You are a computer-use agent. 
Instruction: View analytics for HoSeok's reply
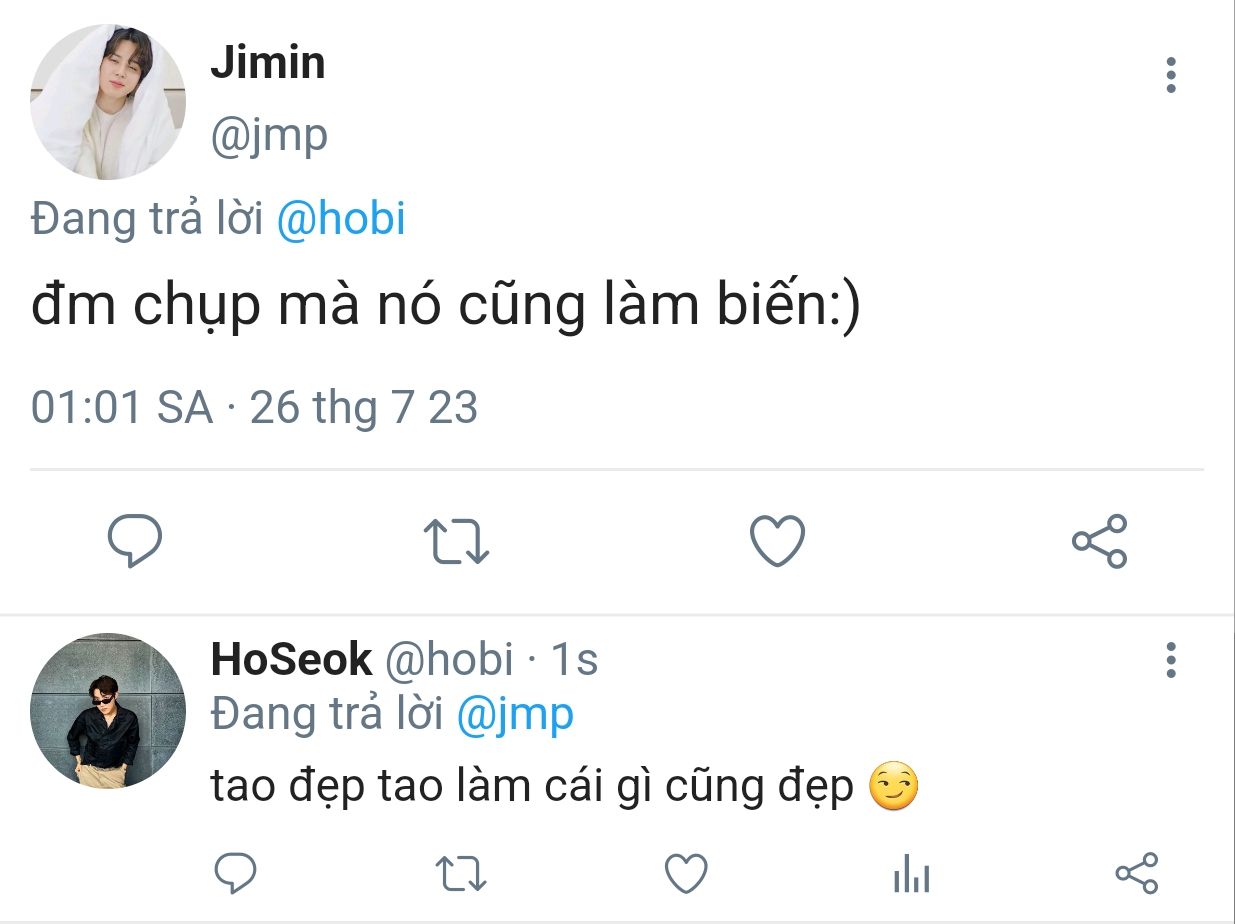911,874
